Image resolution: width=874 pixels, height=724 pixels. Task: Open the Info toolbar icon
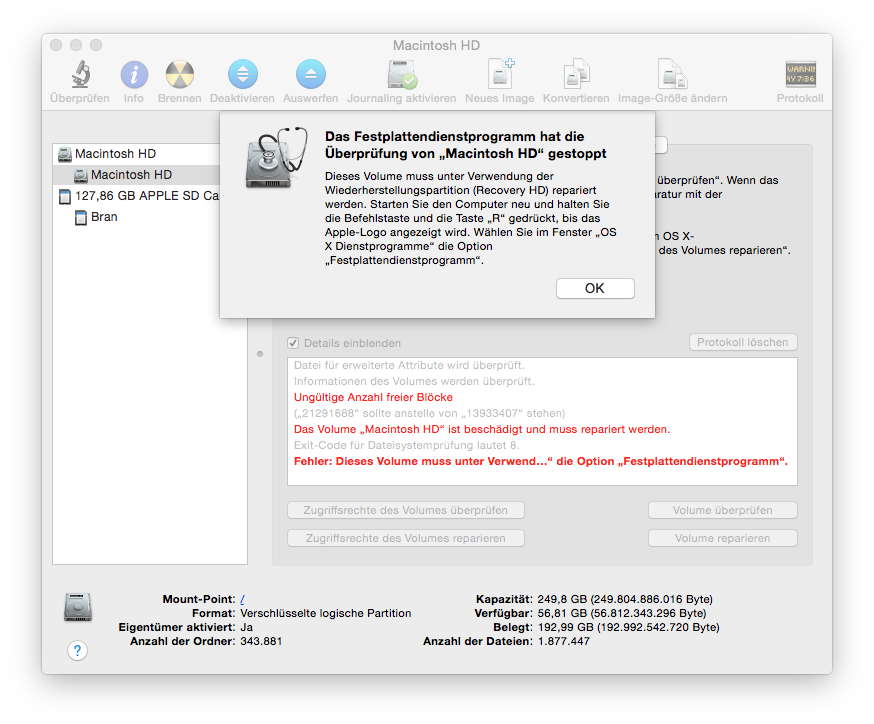[x=134, y=75]
